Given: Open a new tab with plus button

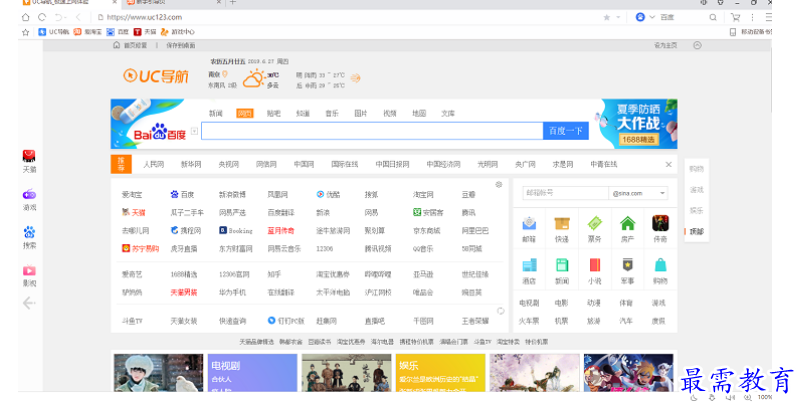Looking at the screenshot, I should tap(233, 3).
